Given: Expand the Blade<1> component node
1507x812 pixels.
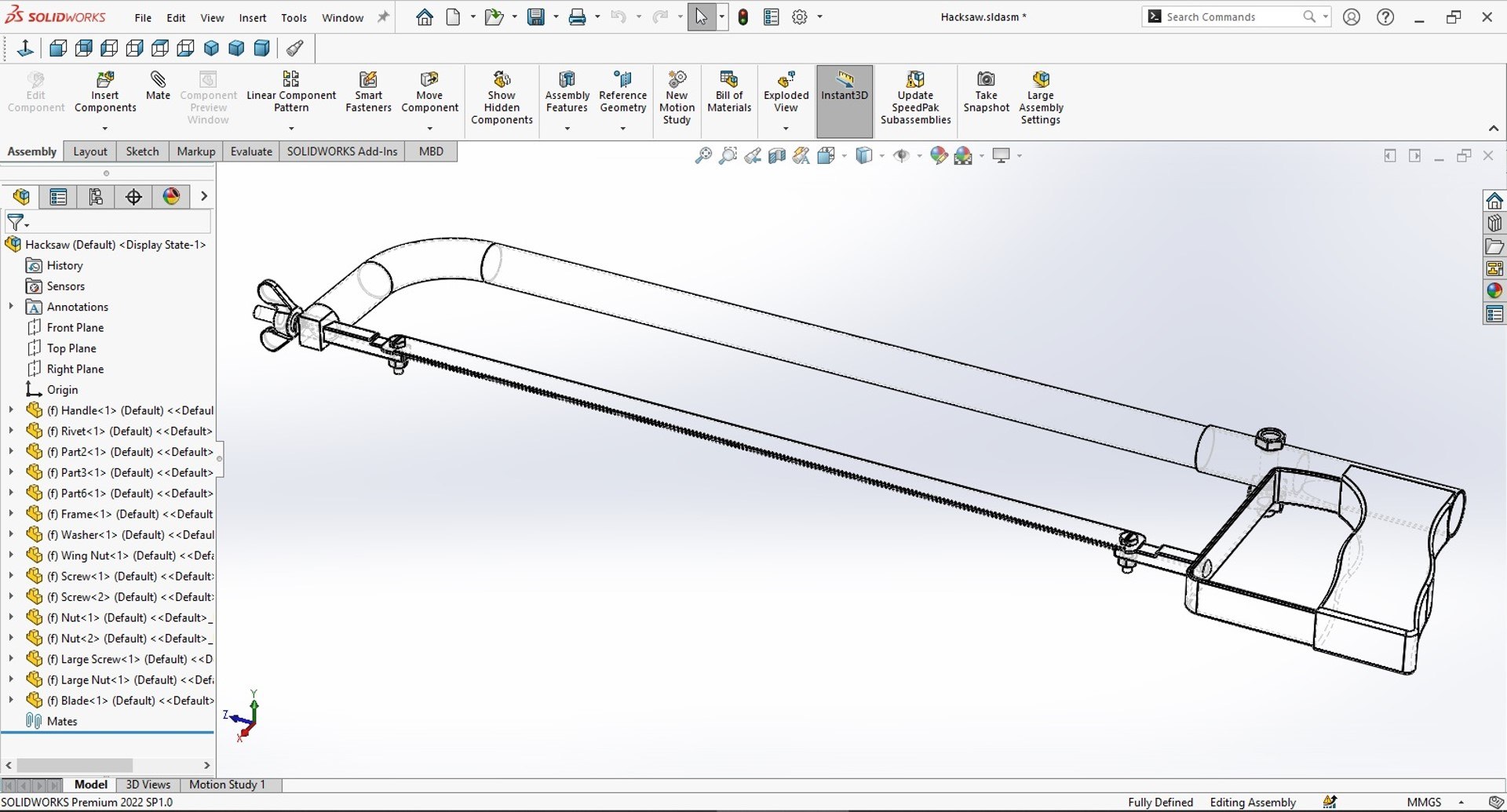Looking at the screenshot, I should 11,701.
